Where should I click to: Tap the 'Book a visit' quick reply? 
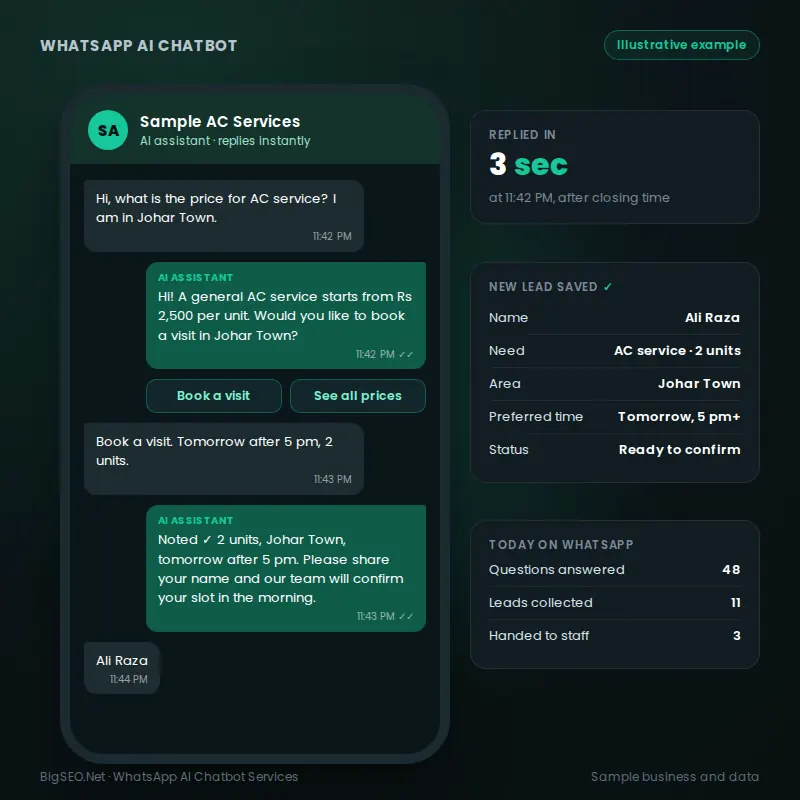pyautogui.click(x=214, y=395)
